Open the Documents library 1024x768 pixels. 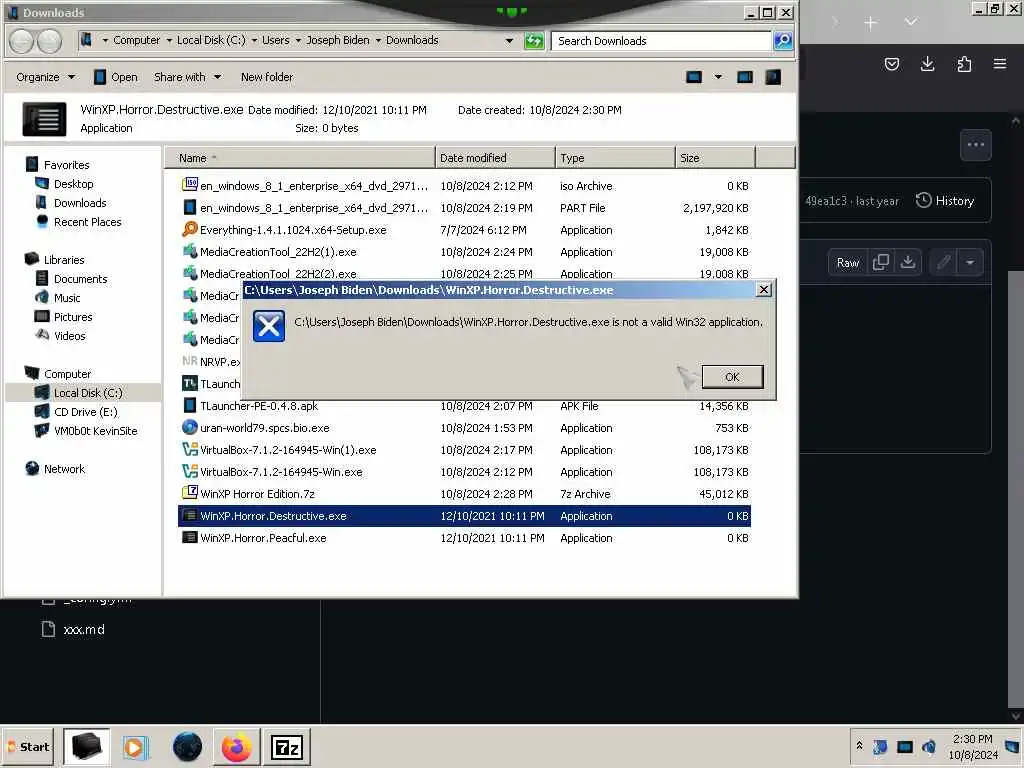pos(80,279)
